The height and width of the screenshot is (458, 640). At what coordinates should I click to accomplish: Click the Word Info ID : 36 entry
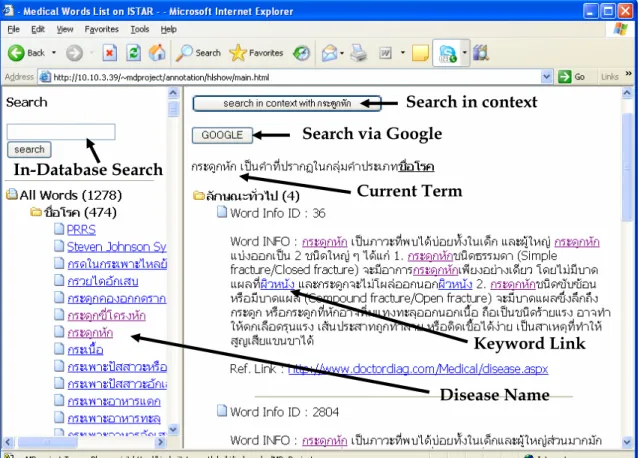click(278, 213)
